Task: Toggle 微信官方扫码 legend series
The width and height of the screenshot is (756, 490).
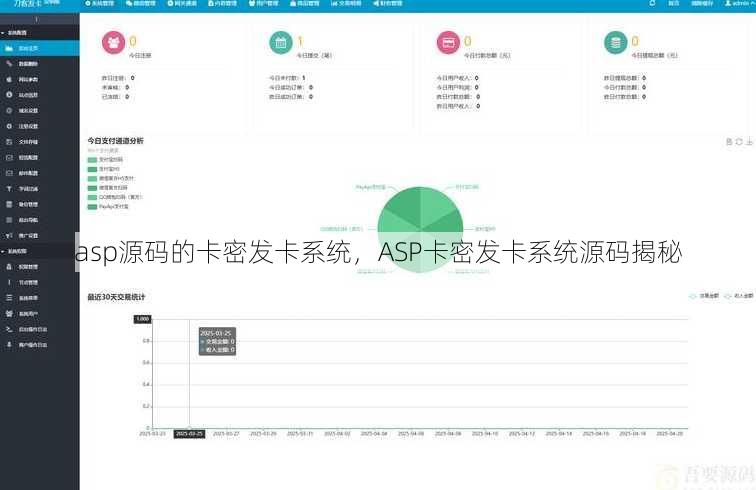Action: coord(108,188)
